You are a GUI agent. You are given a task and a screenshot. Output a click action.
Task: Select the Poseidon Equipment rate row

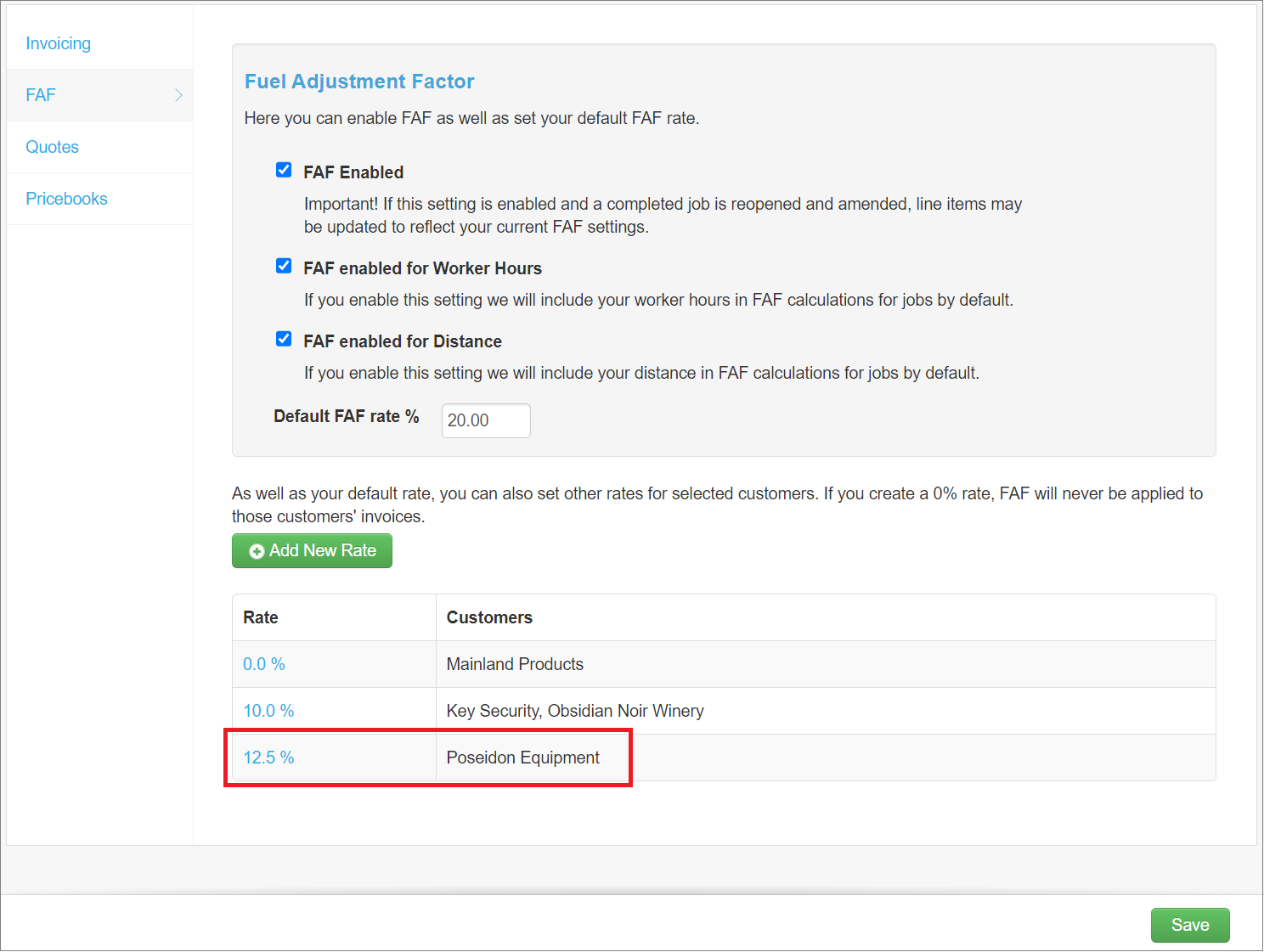coord(522,757)
